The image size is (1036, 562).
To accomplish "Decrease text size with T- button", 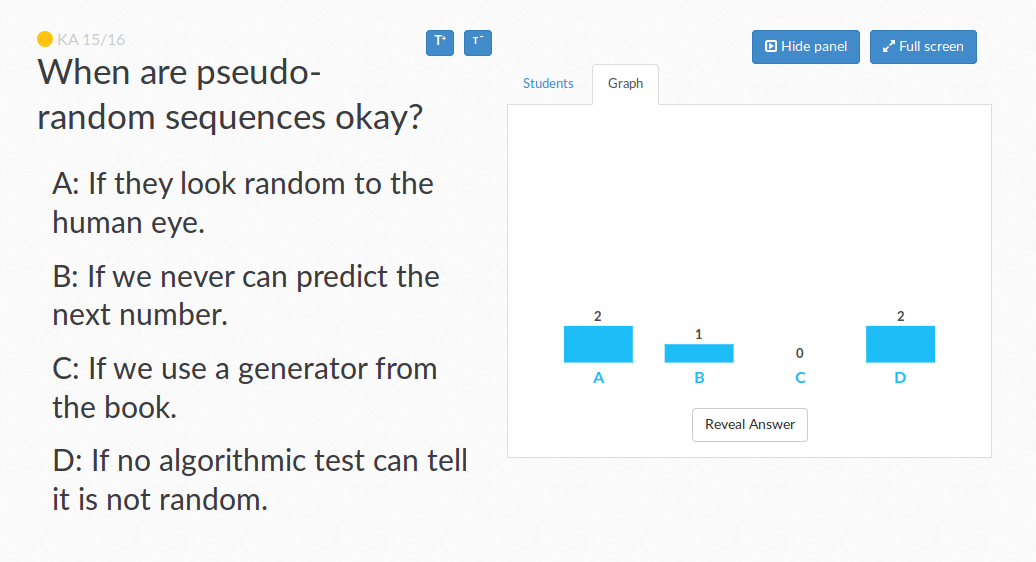I will 478,43.
